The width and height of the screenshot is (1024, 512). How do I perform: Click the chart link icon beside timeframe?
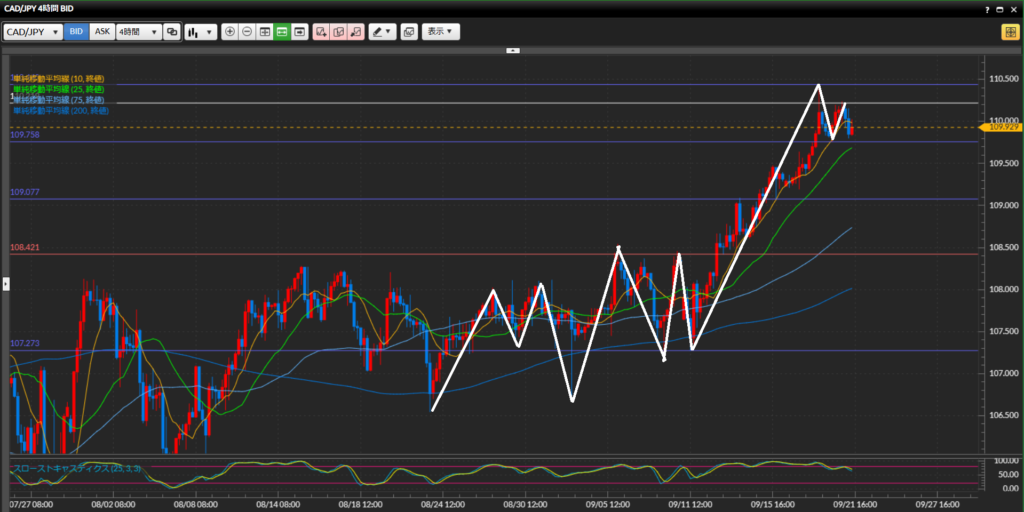(x=172, y=32)
